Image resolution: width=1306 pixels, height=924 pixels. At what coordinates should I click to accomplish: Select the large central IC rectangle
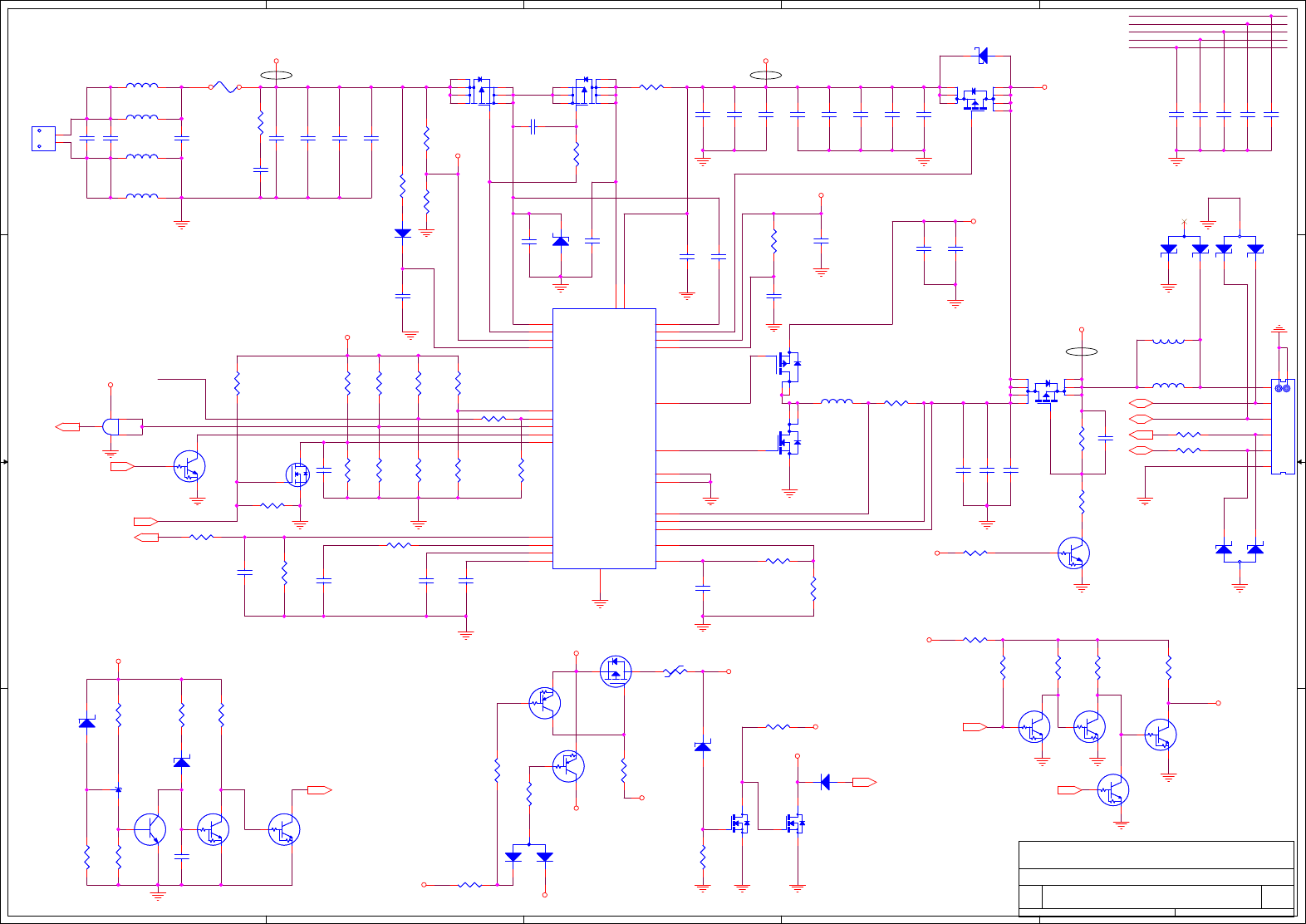point(604,439)
